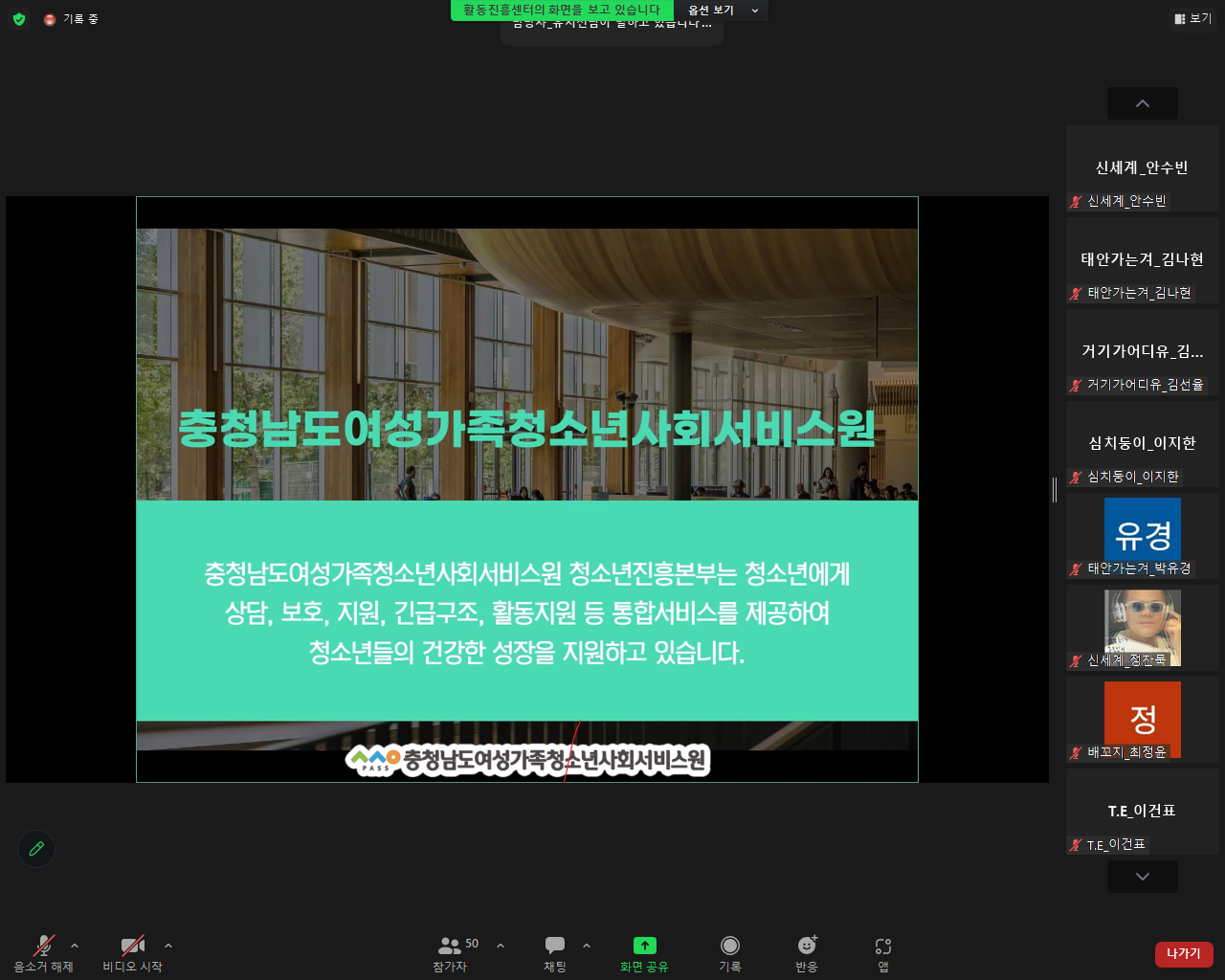
Task: Open the 보기 view menu
Action: [1192, 18]
